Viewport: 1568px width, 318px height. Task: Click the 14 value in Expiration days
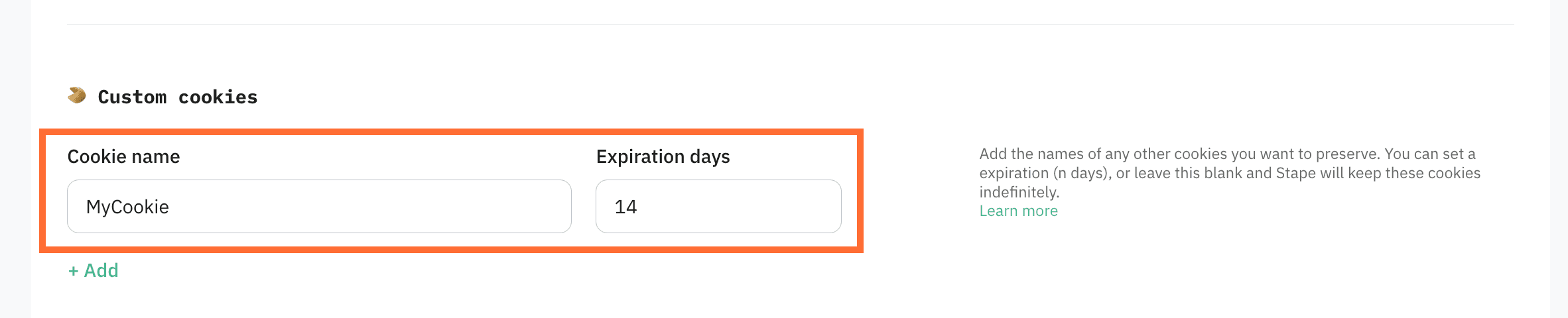click(x=625, y=207)
